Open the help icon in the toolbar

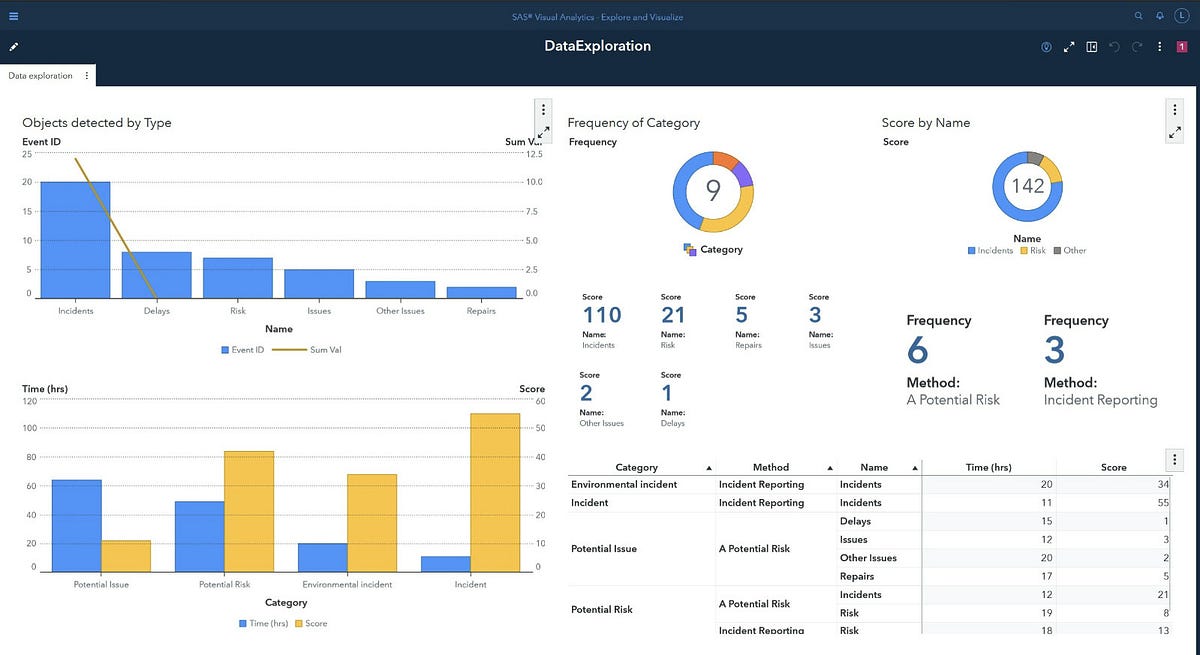(1046, 46)
